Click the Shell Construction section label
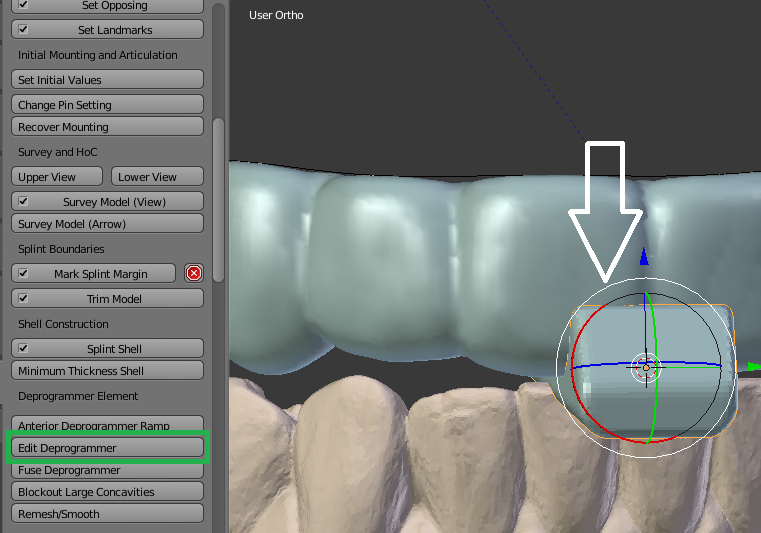Viewport: 761px width, 533px height. tap(63, 324)
